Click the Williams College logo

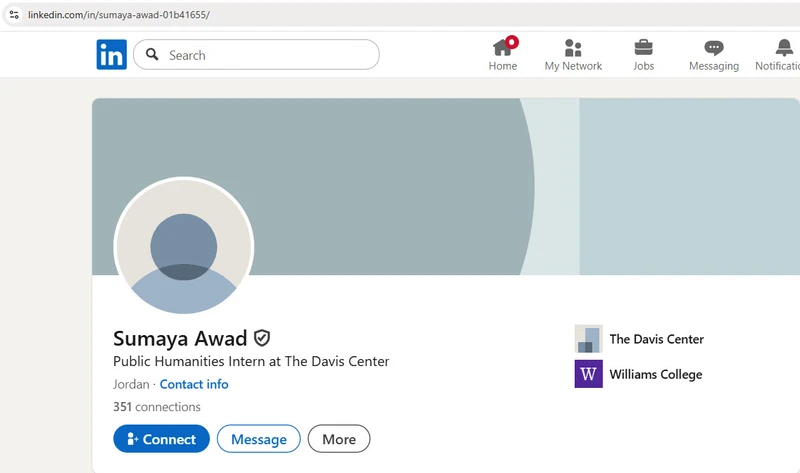click(588, 374)
